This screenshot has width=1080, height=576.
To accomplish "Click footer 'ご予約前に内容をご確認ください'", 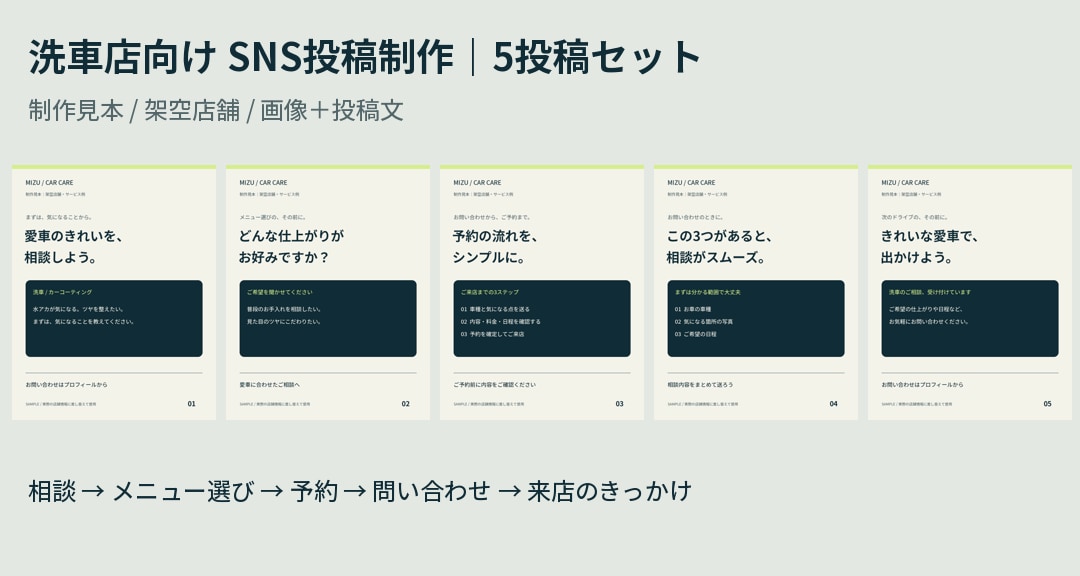I will tap(495, 384).
